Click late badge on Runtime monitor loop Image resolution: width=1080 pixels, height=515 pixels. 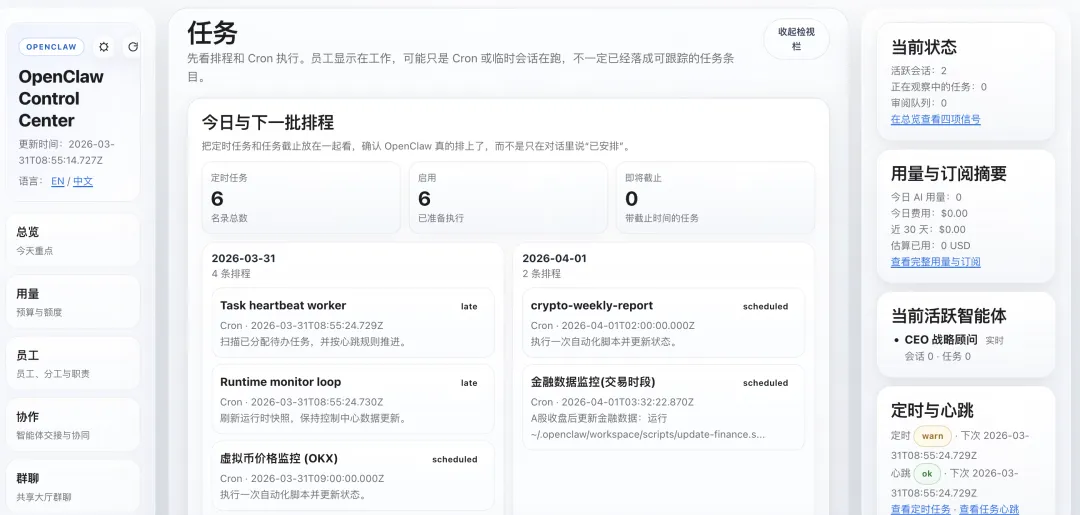coord(469,383)
